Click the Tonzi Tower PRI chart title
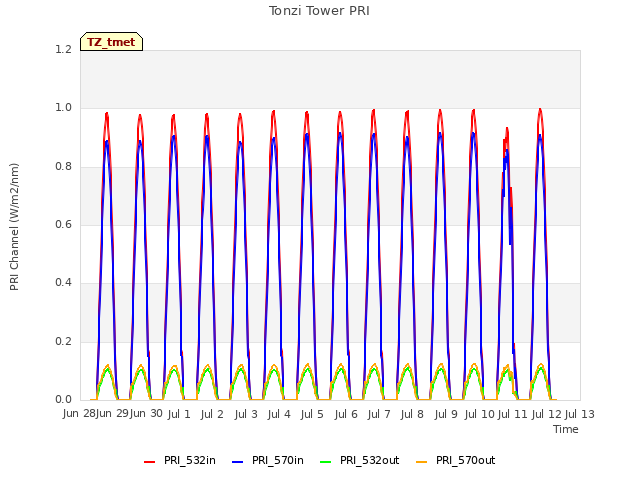640x480 pixels. (319, 11)
